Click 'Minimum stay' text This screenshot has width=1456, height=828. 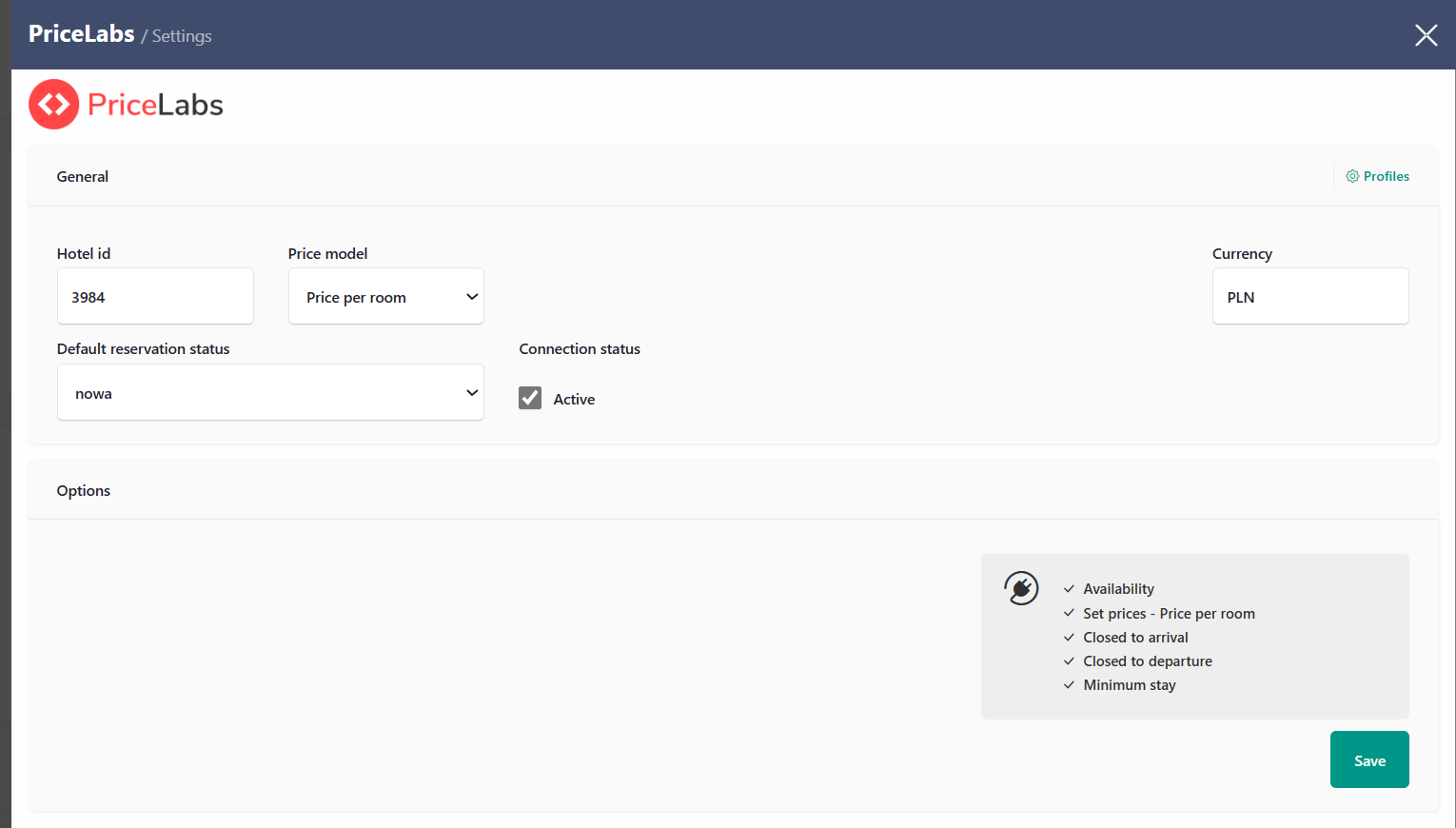coord(1130,685)
